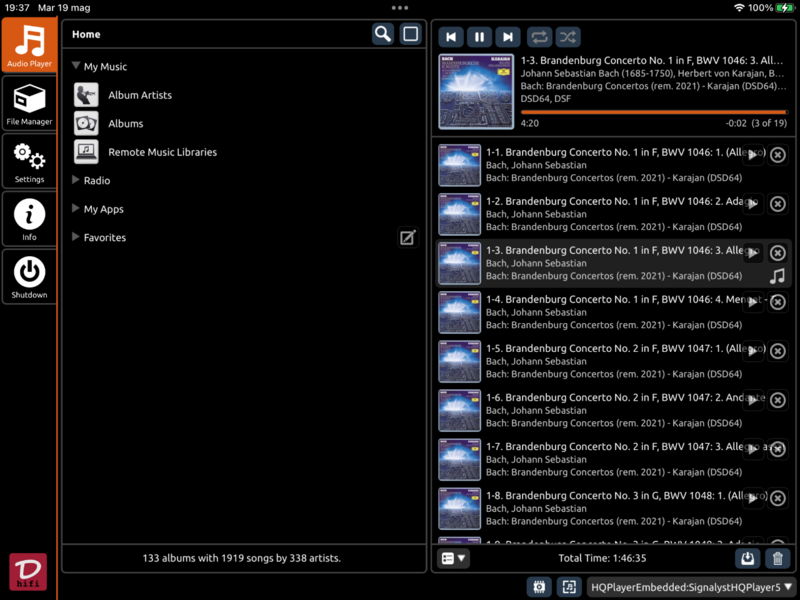Image resolution: width=800 pixels, height=600 pixels.
Task: Remove track 1-5 from the queue
Action: 778,351
